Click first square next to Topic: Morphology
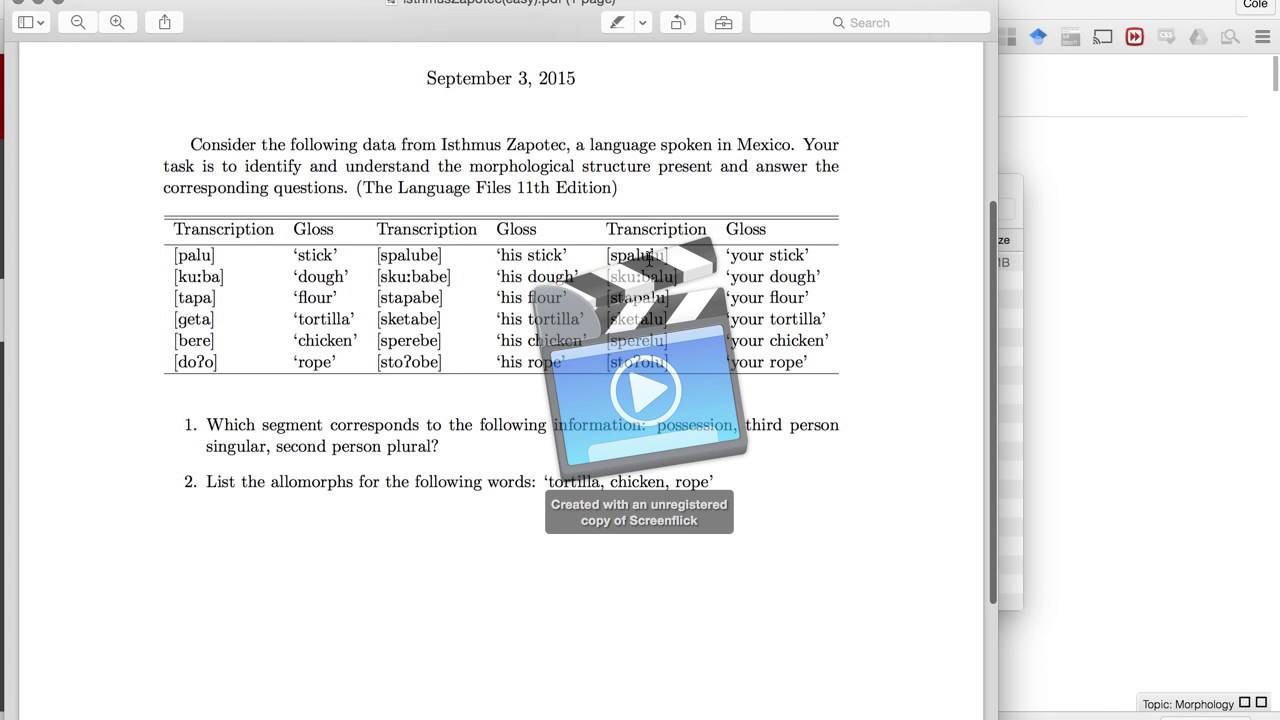1280x720 pixels. tap(1245, 703)
